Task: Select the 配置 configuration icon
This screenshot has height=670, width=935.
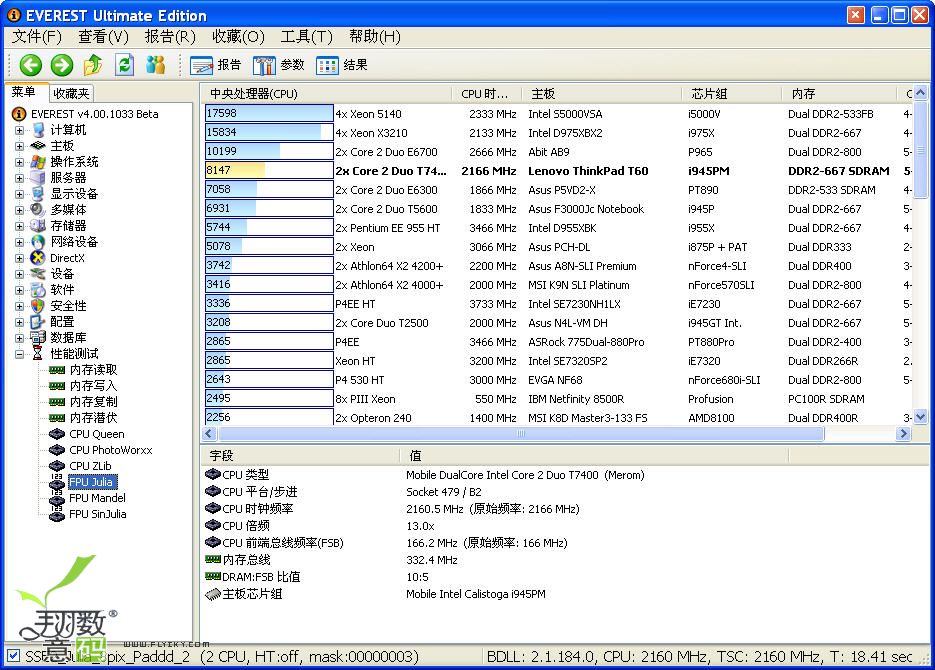Action: click(38, 322)
